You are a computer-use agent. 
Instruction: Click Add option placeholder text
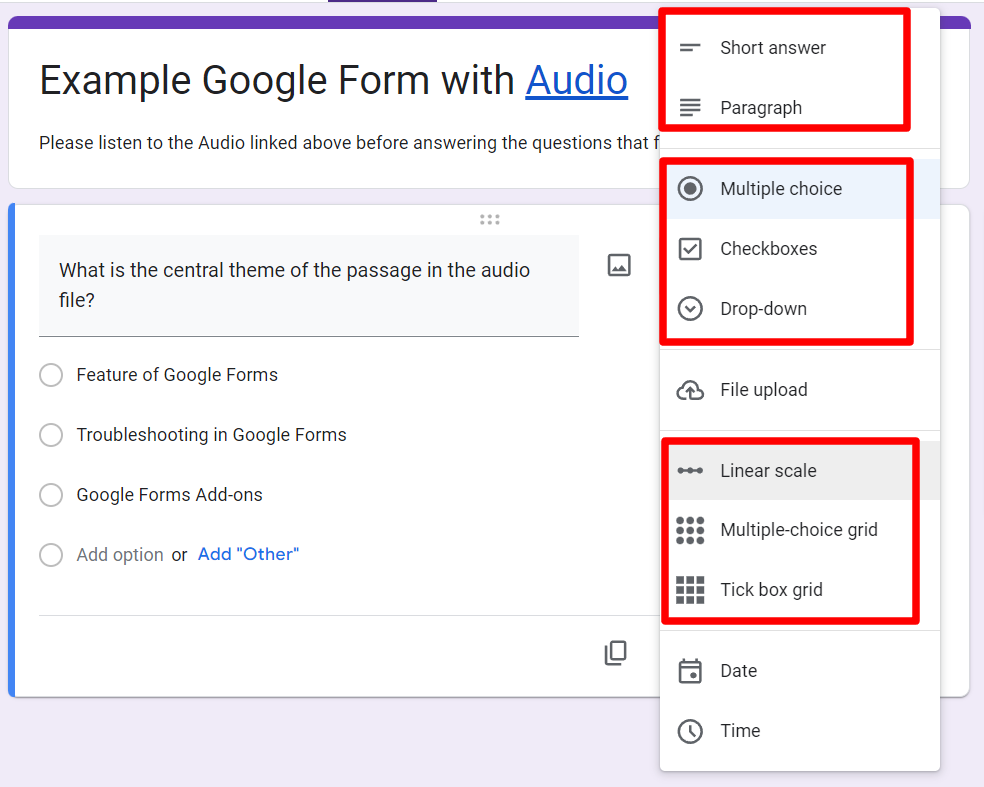pos(120,555)
